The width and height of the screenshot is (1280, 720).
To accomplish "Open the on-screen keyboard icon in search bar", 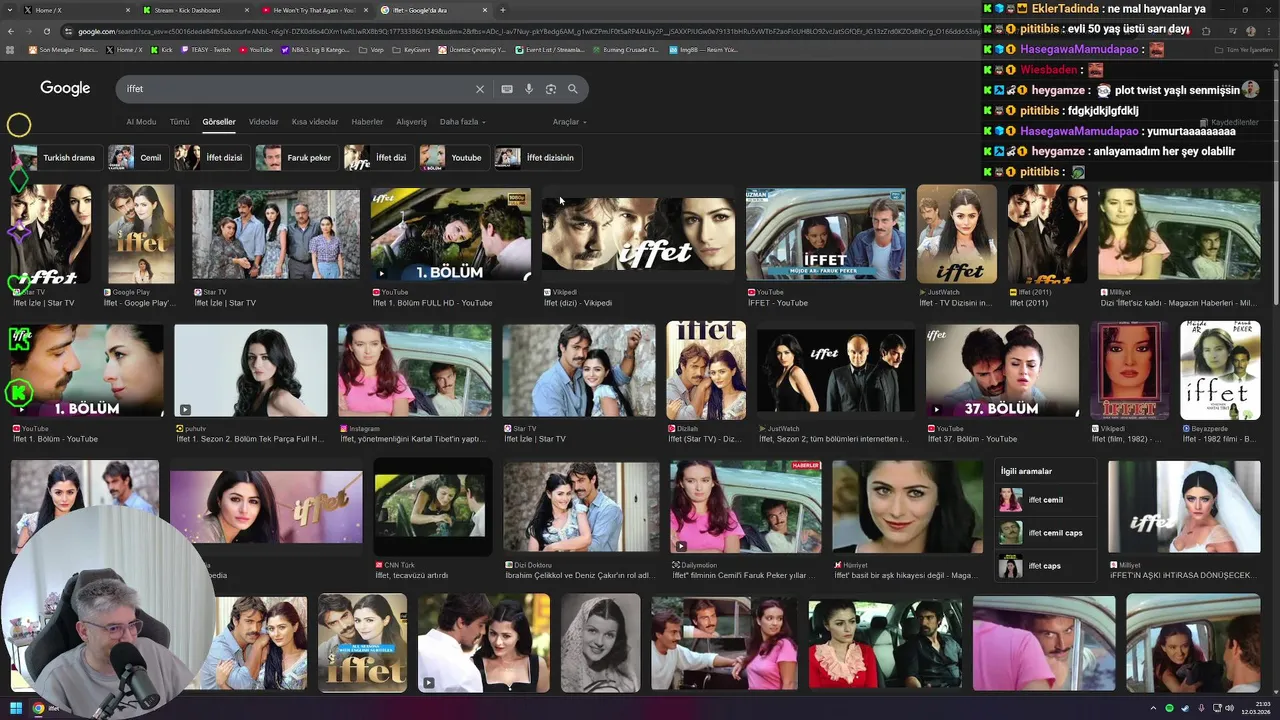I will pyautogui.click(x=507, y=89).
